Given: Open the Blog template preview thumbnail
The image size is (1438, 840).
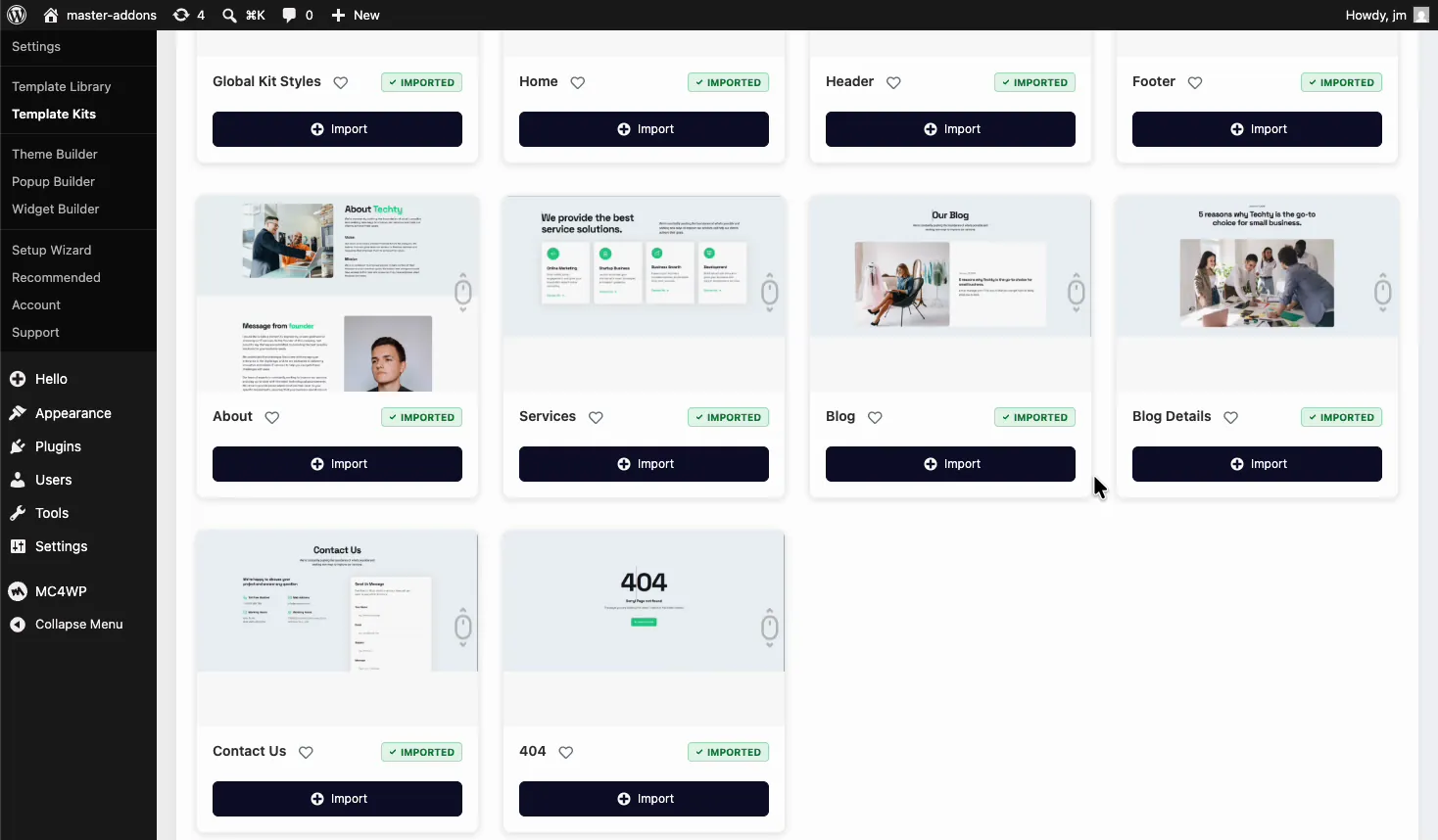Looking at the screenshot, I should [x=950, y=294].
